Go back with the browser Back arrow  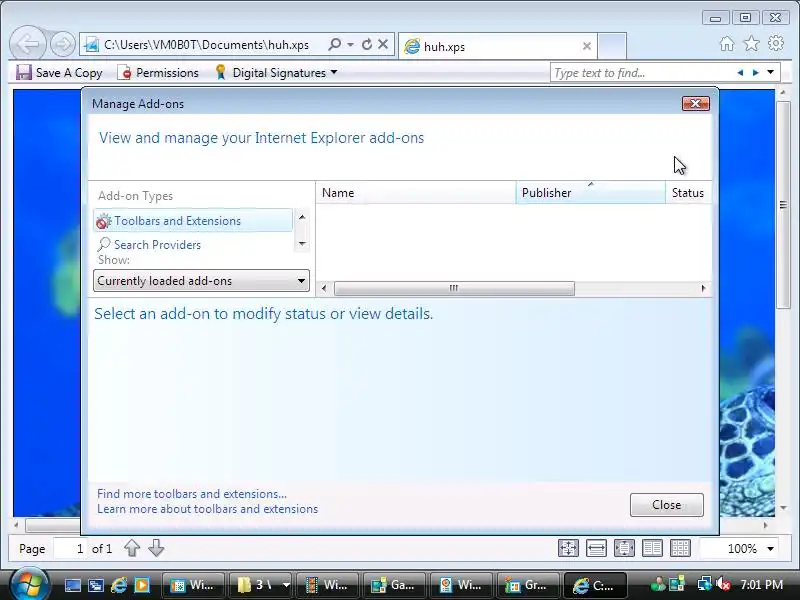(28, 44)
